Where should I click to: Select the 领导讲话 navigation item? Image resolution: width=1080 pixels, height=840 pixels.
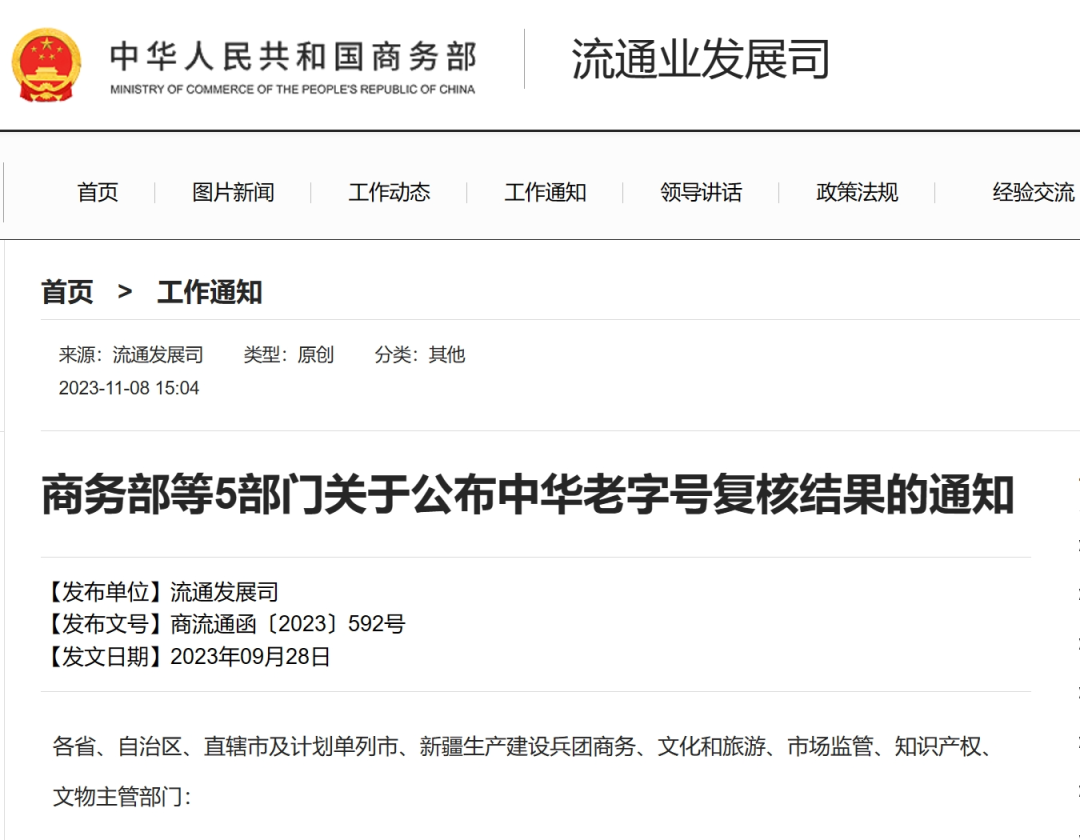(701, 192)
